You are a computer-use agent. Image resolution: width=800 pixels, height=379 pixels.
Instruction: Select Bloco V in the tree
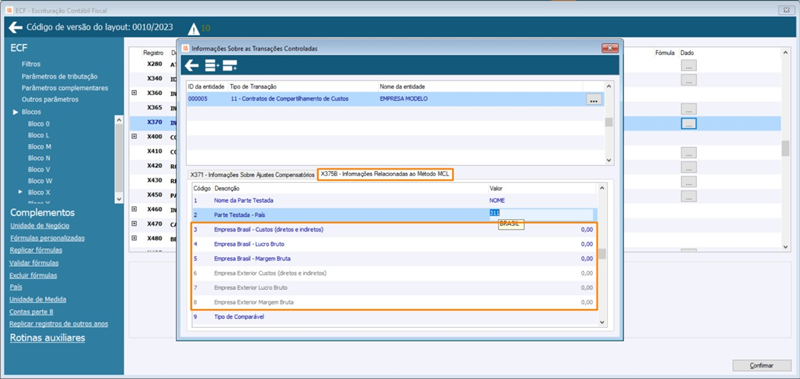pos(39,169)
